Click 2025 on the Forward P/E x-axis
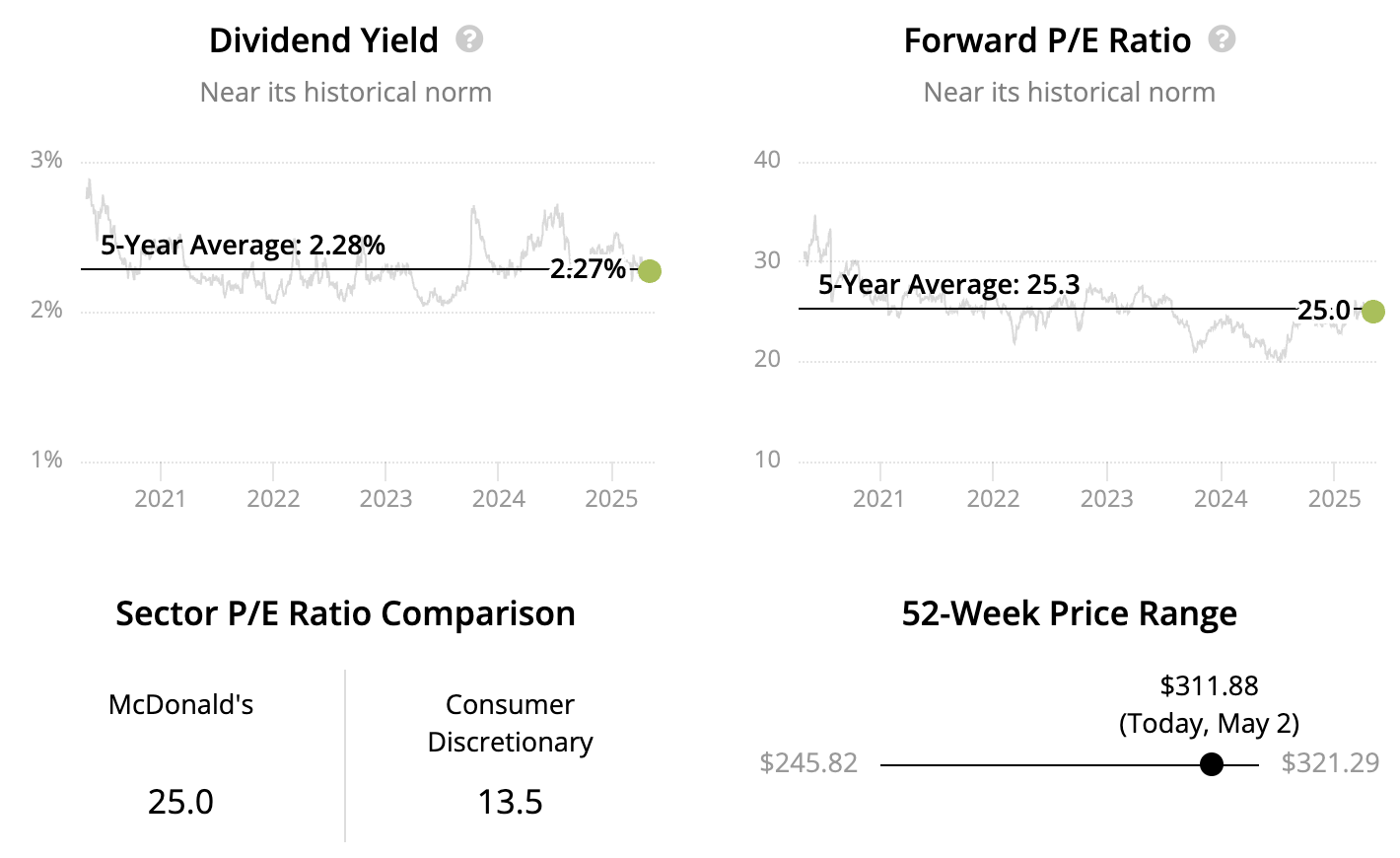This screenshot has height=858, width=1400. (1334, 498)
